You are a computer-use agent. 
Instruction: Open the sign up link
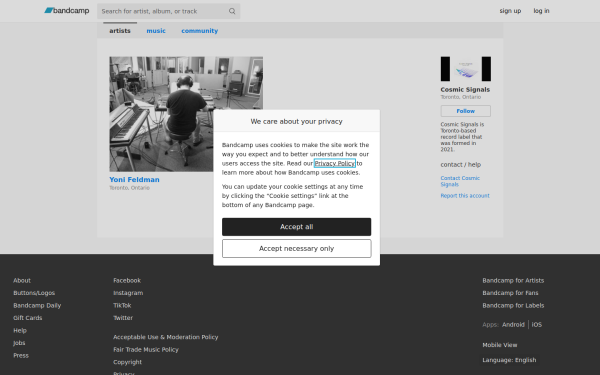coord(510,11)
